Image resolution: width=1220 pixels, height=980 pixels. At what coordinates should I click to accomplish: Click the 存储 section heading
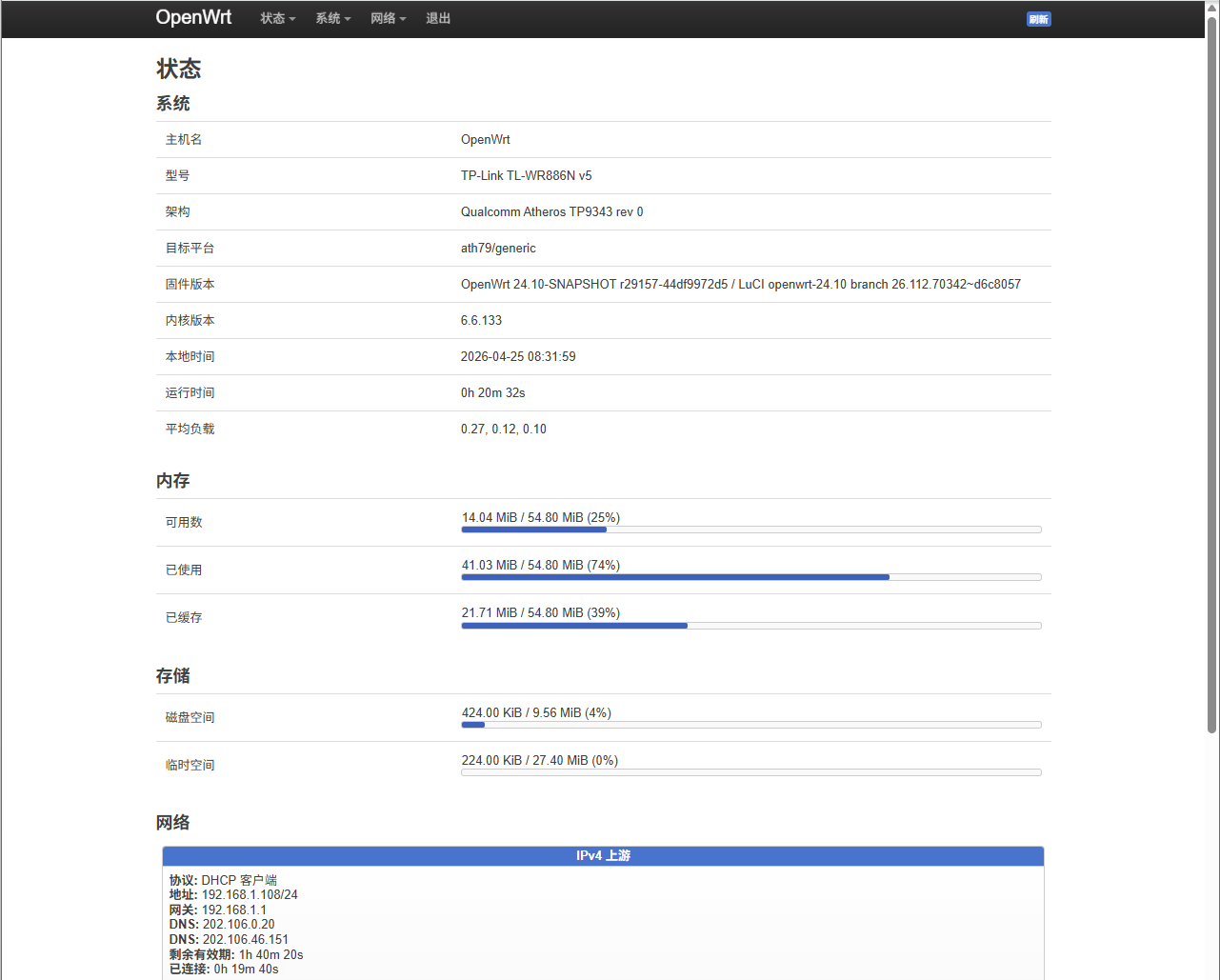point(173,676)
